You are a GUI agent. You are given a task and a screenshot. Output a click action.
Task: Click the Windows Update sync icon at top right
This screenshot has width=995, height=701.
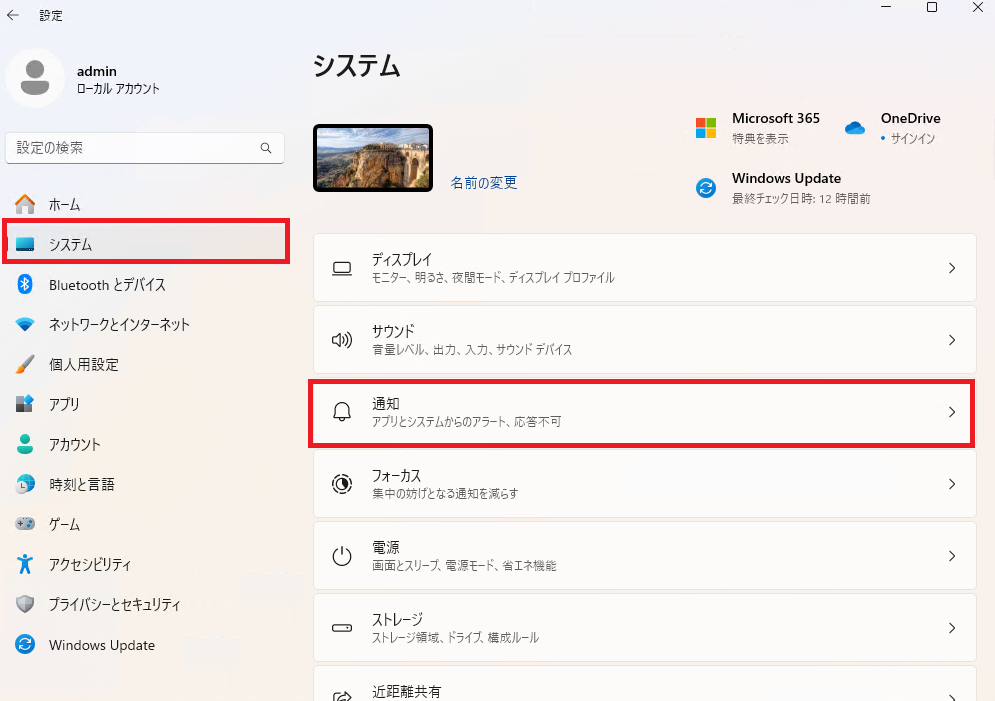click(x=706, y=188)
